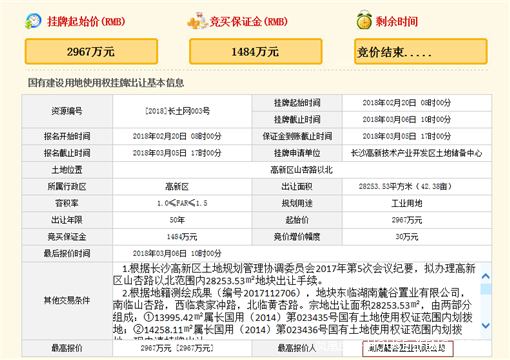Click the 报名开始时间 value cell
This screenshot has width=510, height=360.
(182, 136)
